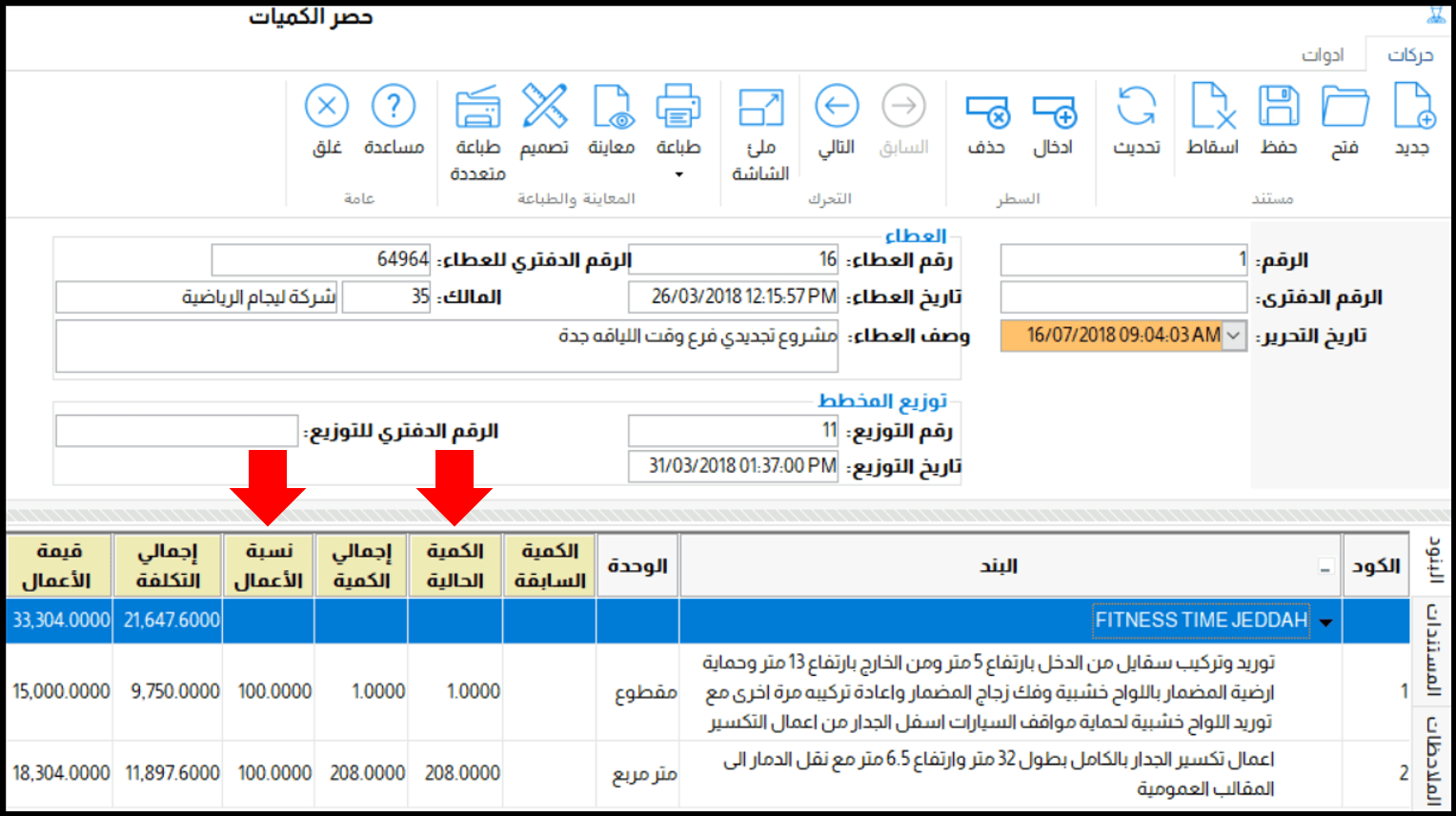Click الكود column header
Viewport: 1456px width, 816px height.
pyautogui.click(x=1376, y=566)
